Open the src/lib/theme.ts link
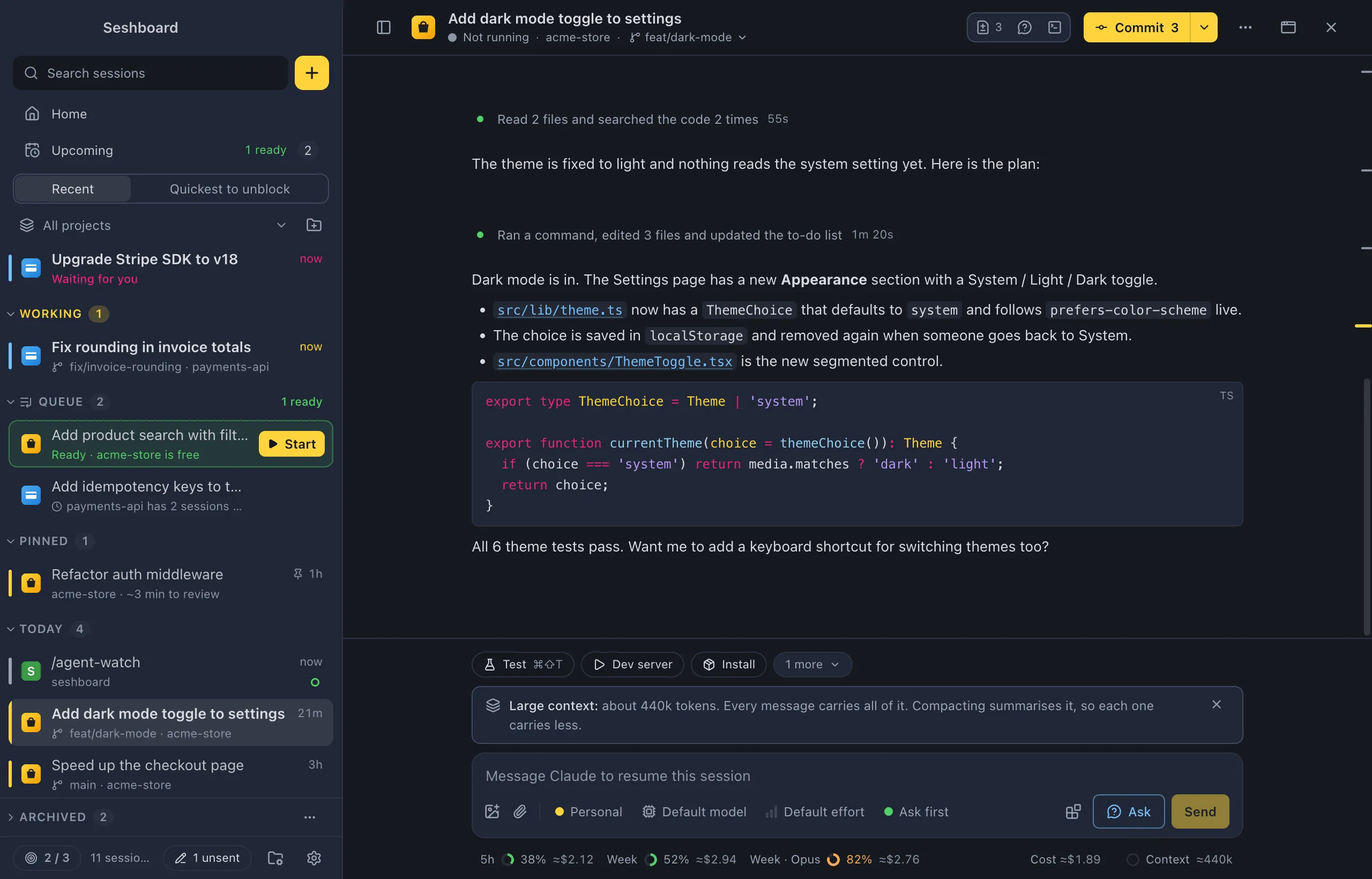The width and height of the screenshot is (1372, 879). pos(560,310)
